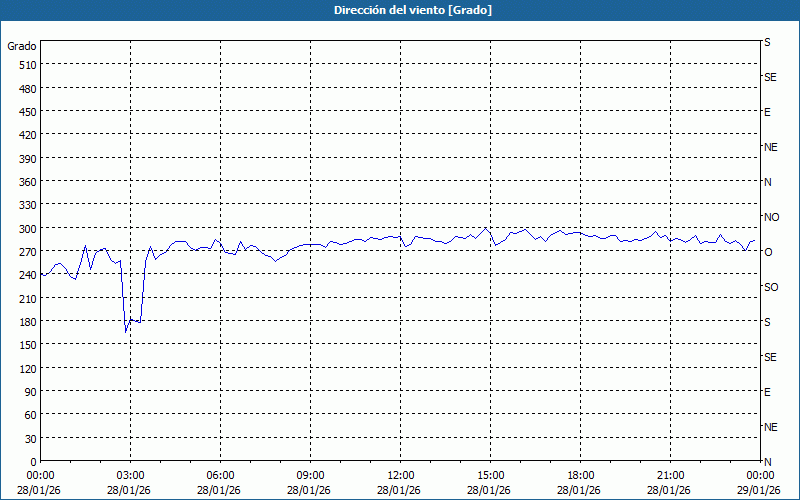The height and width of the screenshot is (500, 800).
Task: Select the 15:00 time axis label
Action: (x=490, y=475)
